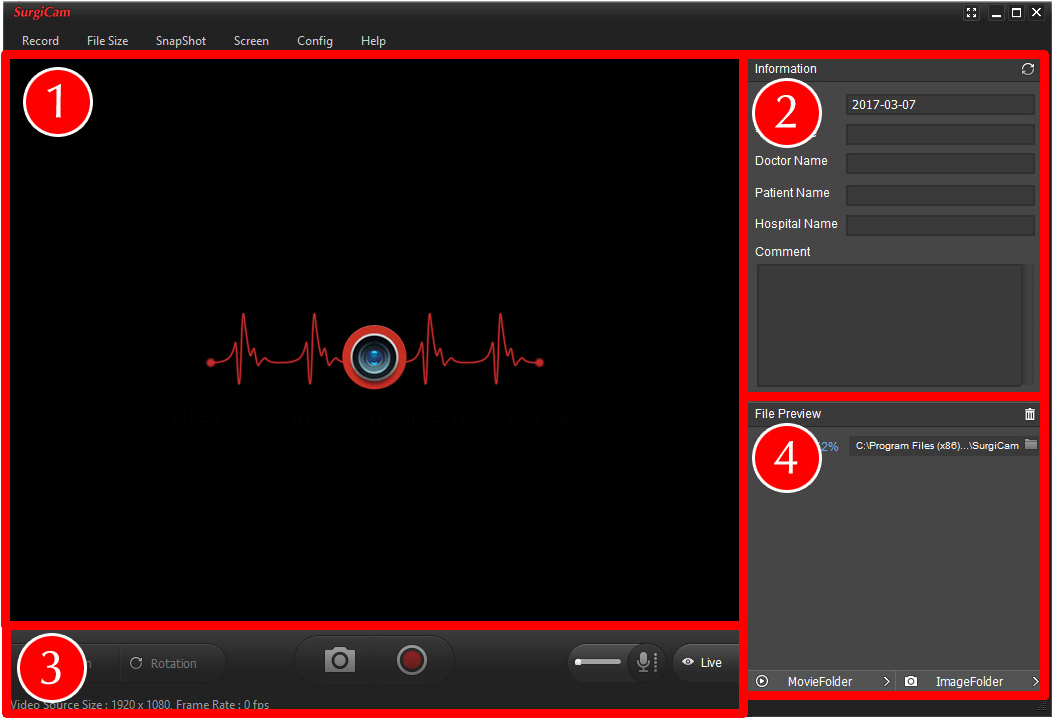Open the MovieFolder
This screenshot has height=720, width=1052.
(823, 682)
